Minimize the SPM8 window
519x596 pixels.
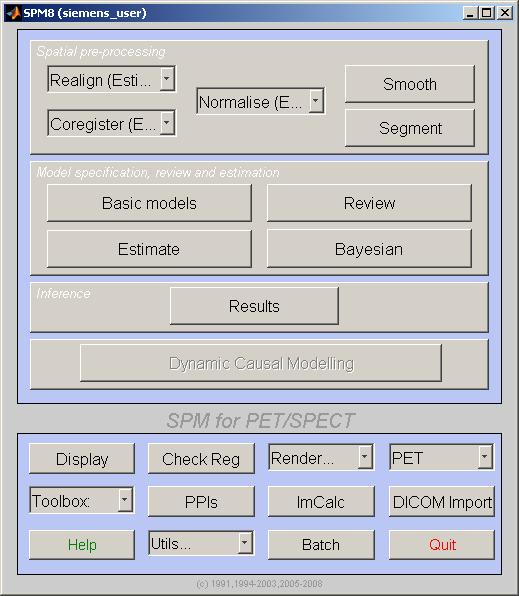coord(470,13)
